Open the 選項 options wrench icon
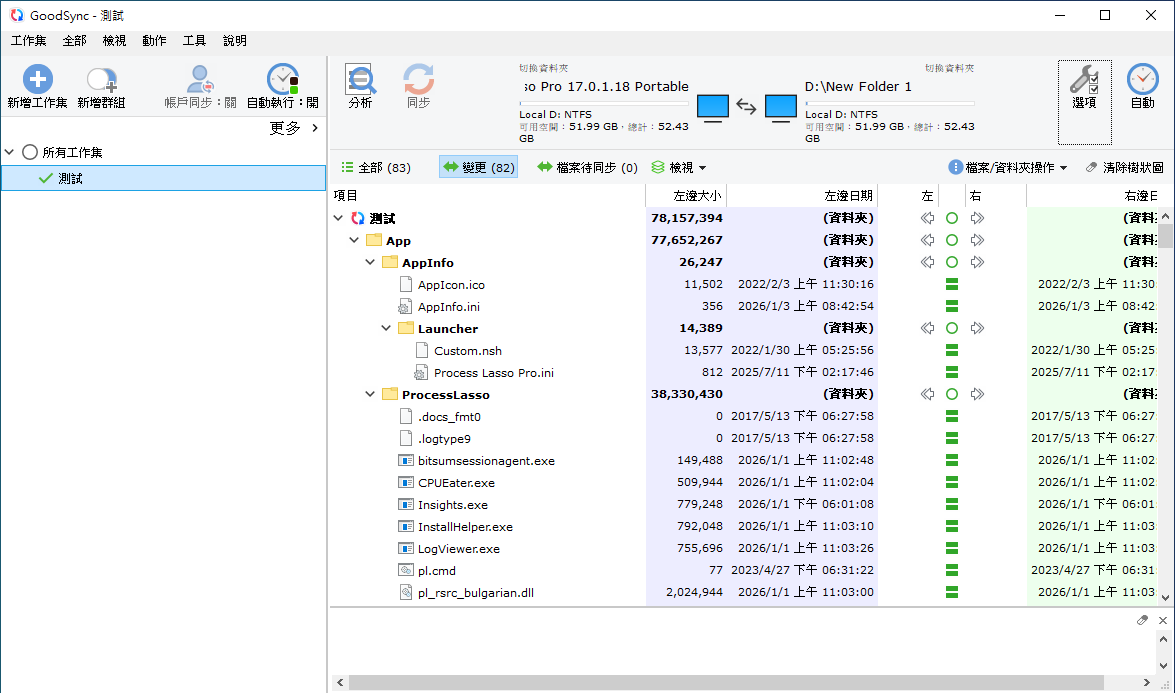Screen dimensions: 1175x693 click(x=1084, y=79)
